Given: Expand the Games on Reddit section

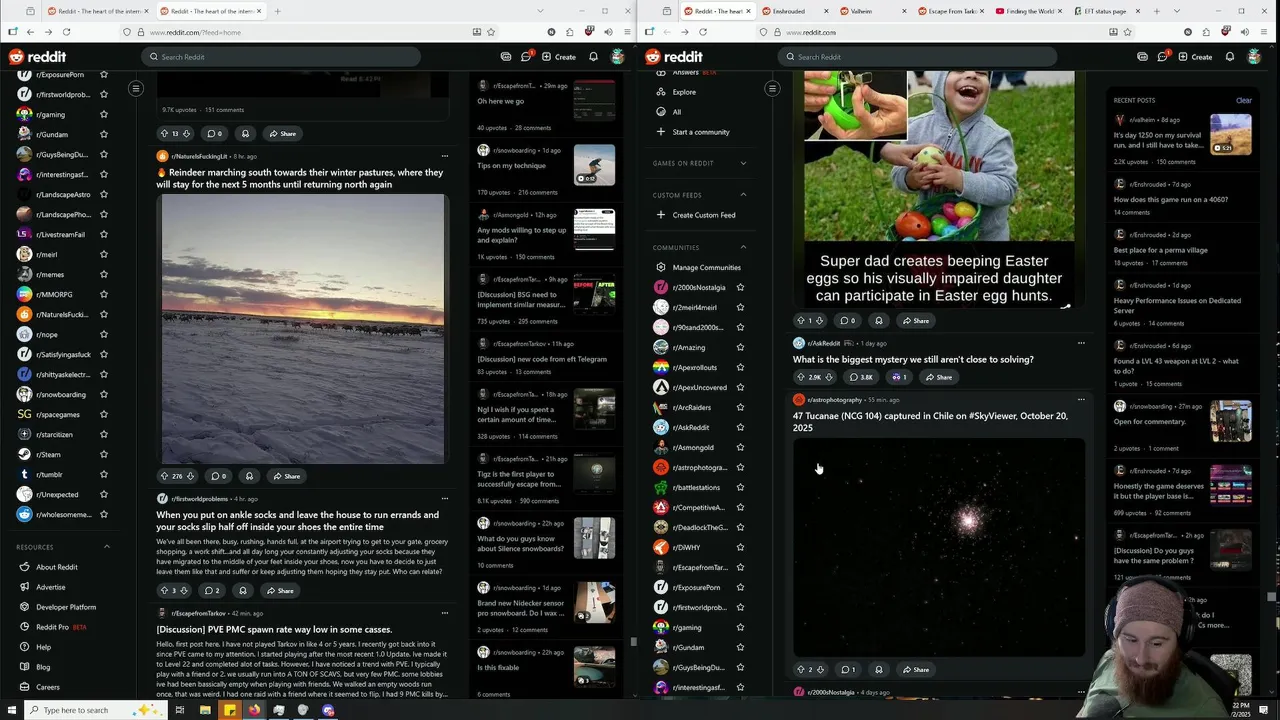Looking at the screenshot, I should coord(743,163).
